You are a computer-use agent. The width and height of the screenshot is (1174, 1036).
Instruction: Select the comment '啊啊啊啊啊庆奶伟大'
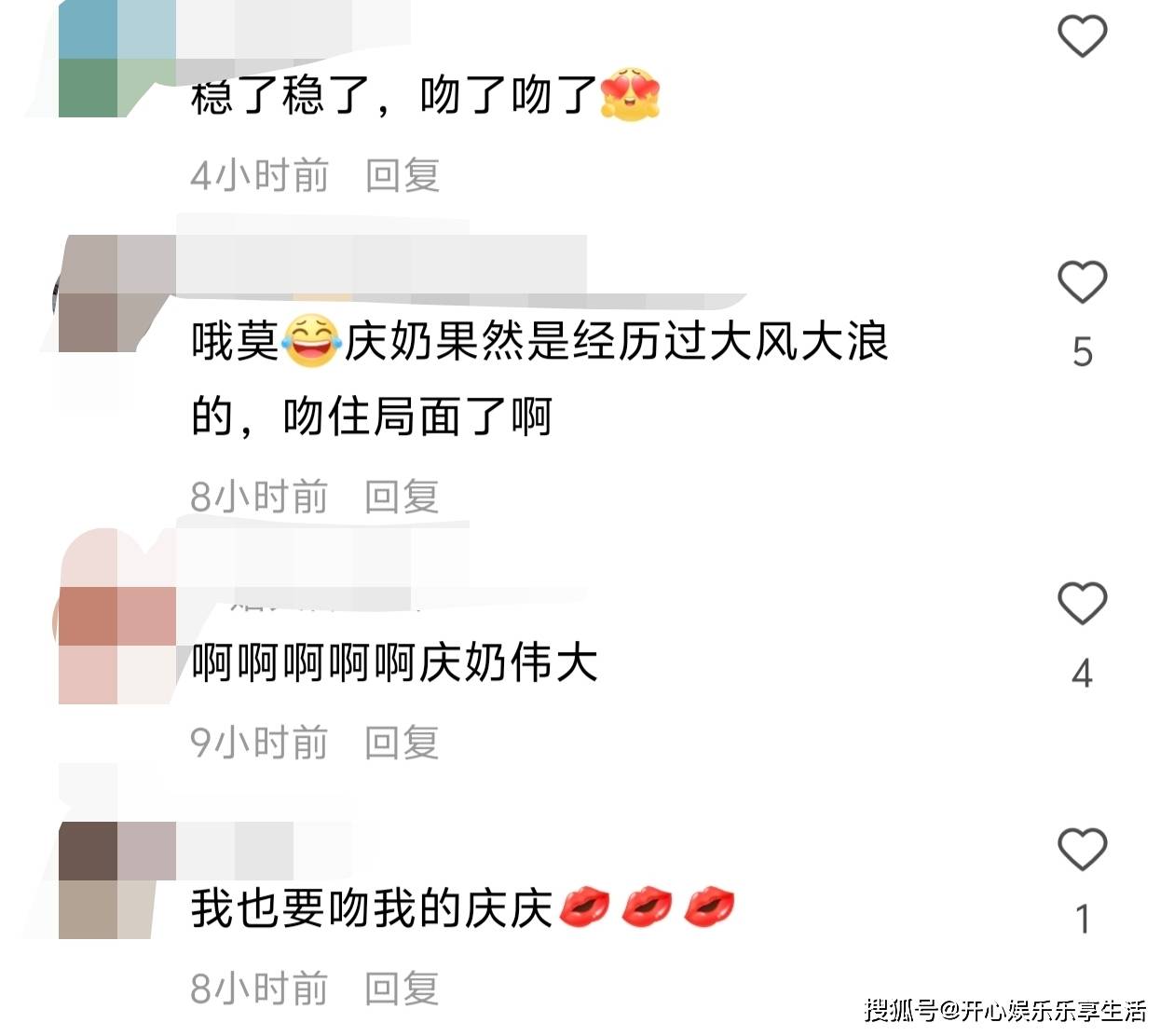click(394, 663)
